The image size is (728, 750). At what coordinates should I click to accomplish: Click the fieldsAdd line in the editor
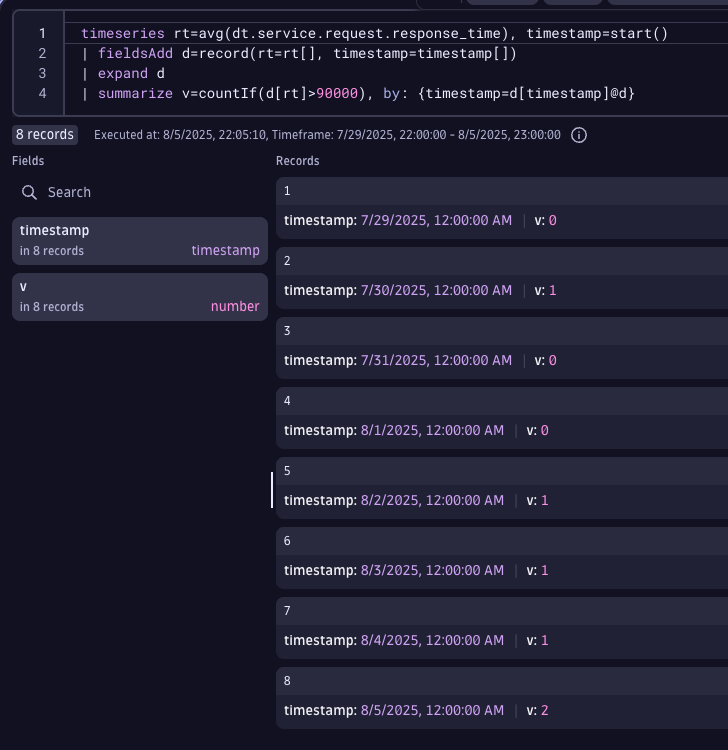(299, 53)
